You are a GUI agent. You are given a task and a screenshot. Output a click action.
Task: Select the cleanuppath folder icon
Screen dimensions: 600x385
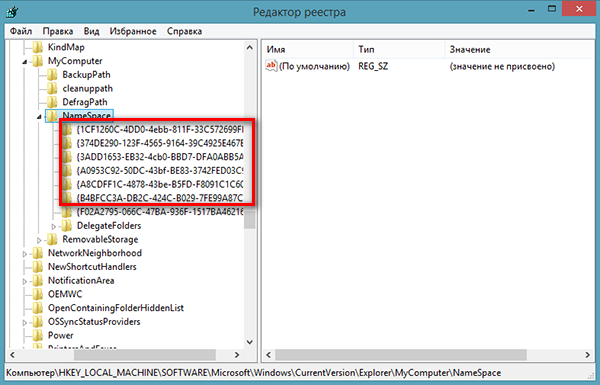point(52,88)
